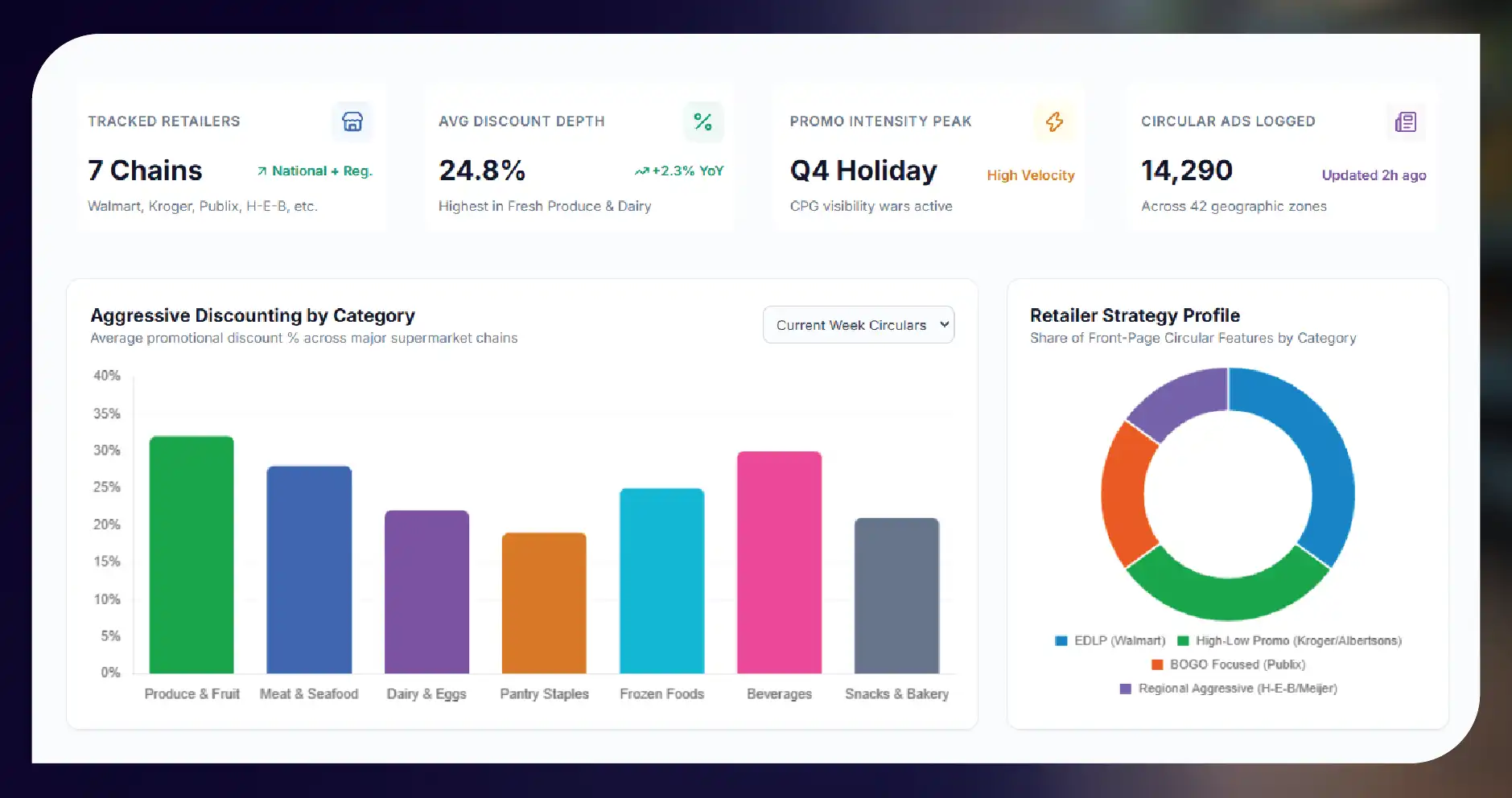Click the '24.8%' discount value
This screenshot has height=798, width=1512.
tap(482, 171)
